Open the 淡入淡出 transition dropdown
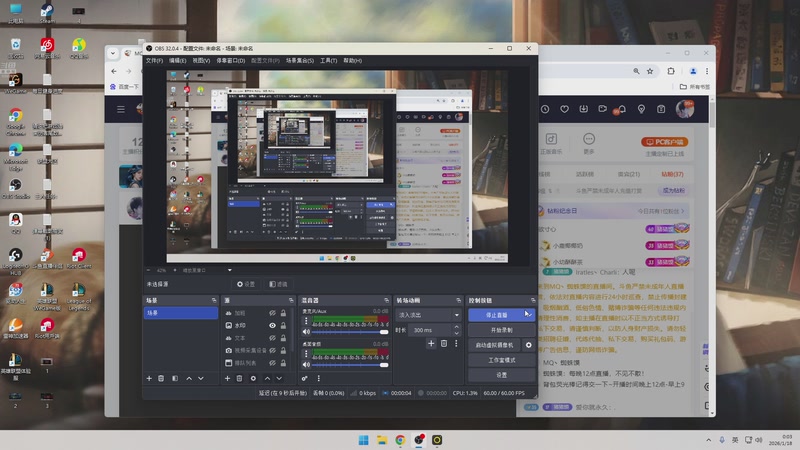Screen dimensions: 800x450 (429, 315)
